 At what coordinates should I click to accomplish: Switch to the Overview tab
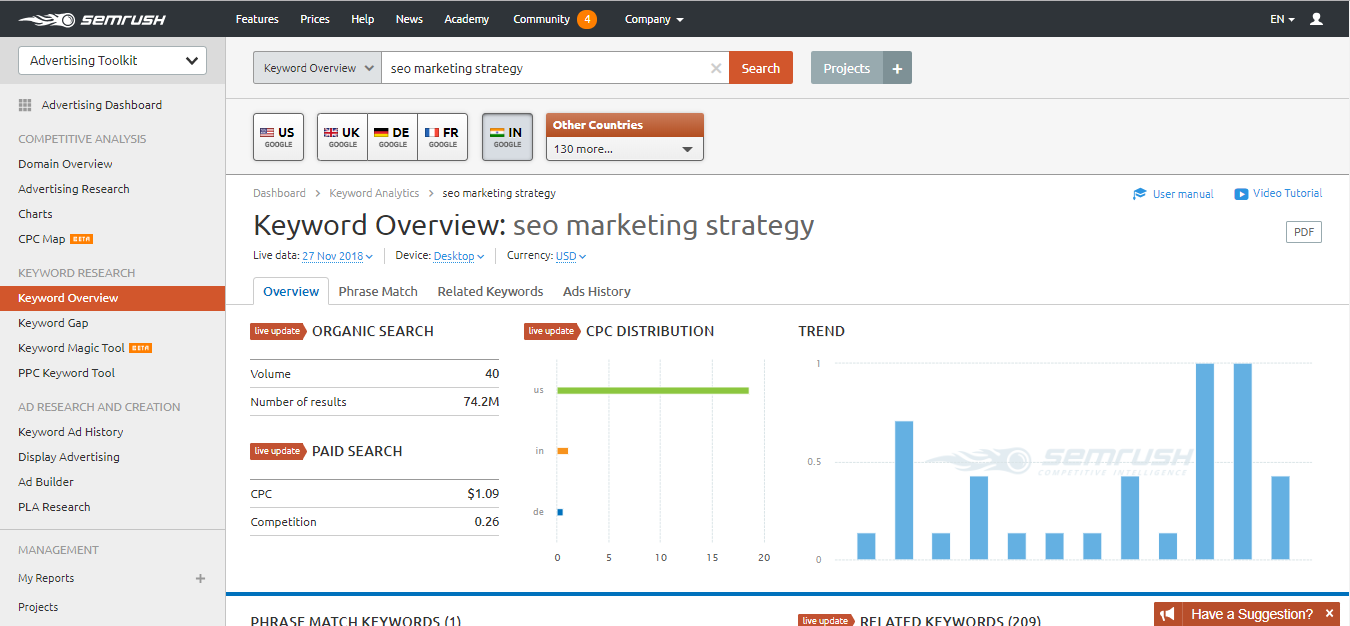291,291
